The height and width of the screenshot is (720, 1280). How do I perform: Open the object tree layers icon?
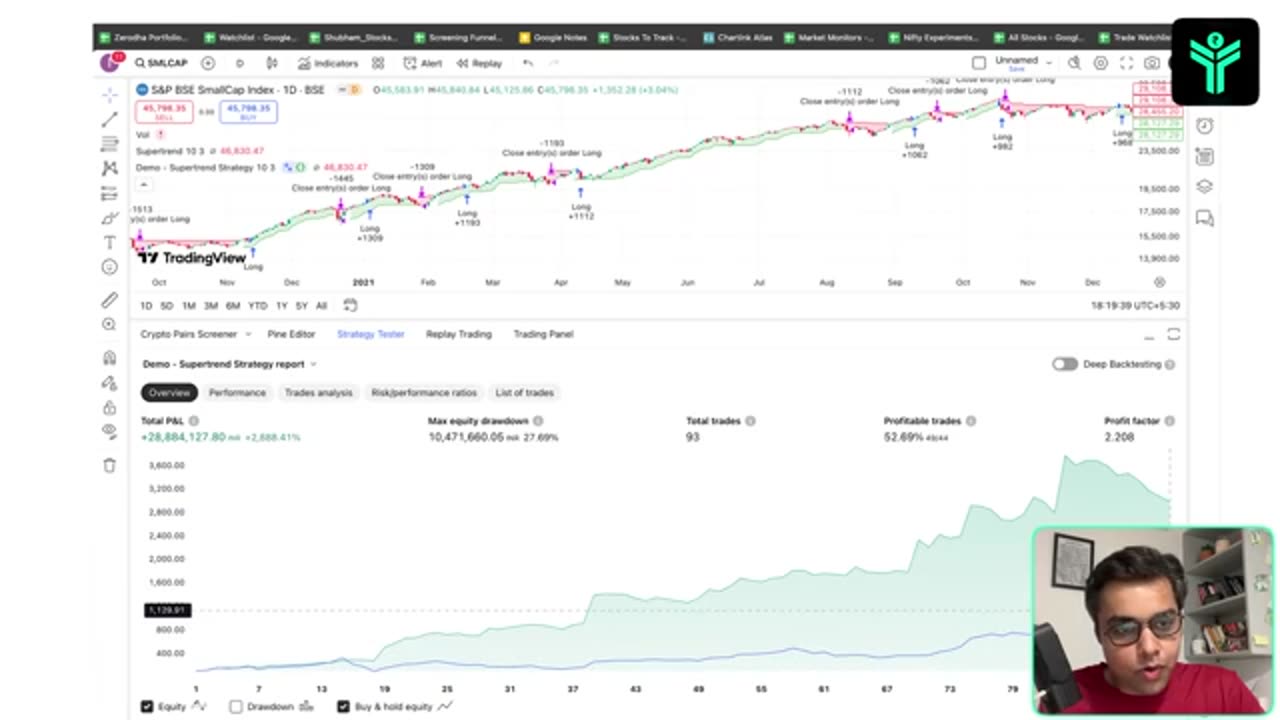[x=1205, y=187]
